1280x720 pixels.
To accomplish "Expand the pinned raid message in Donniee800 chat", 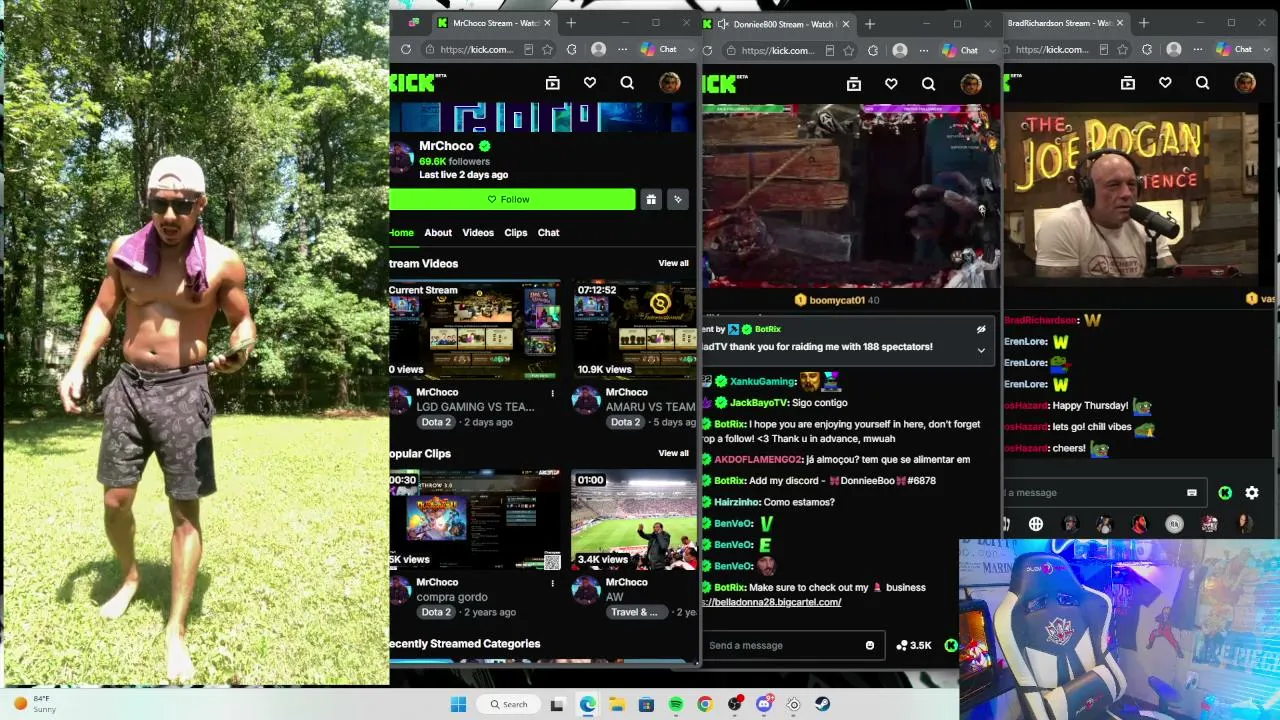I will pyautogui.click(x=981, y=350).
